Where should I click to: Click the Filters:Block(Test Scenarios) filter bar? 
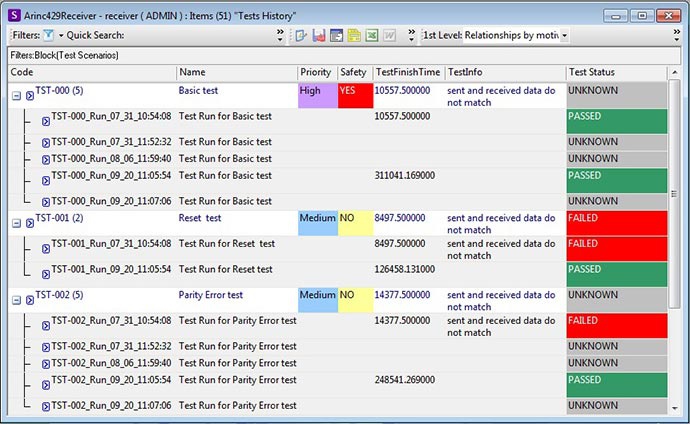pyautogui.click(x=345, y=55)
